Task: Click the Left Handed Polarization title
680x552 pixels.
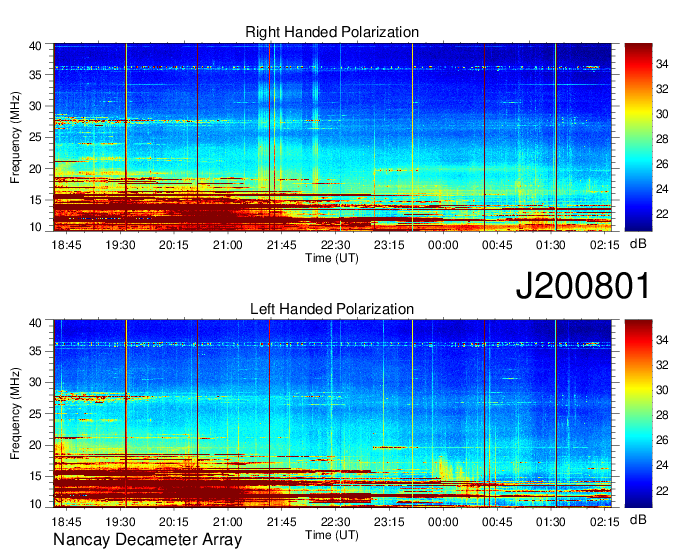Action: (332, 309)
